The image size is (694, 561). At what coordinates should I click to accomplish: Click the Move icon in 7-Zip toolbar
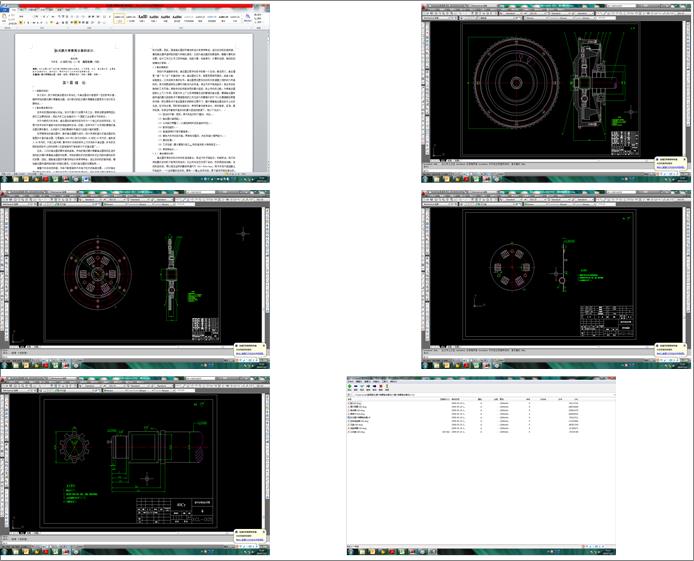coord(374,386)
